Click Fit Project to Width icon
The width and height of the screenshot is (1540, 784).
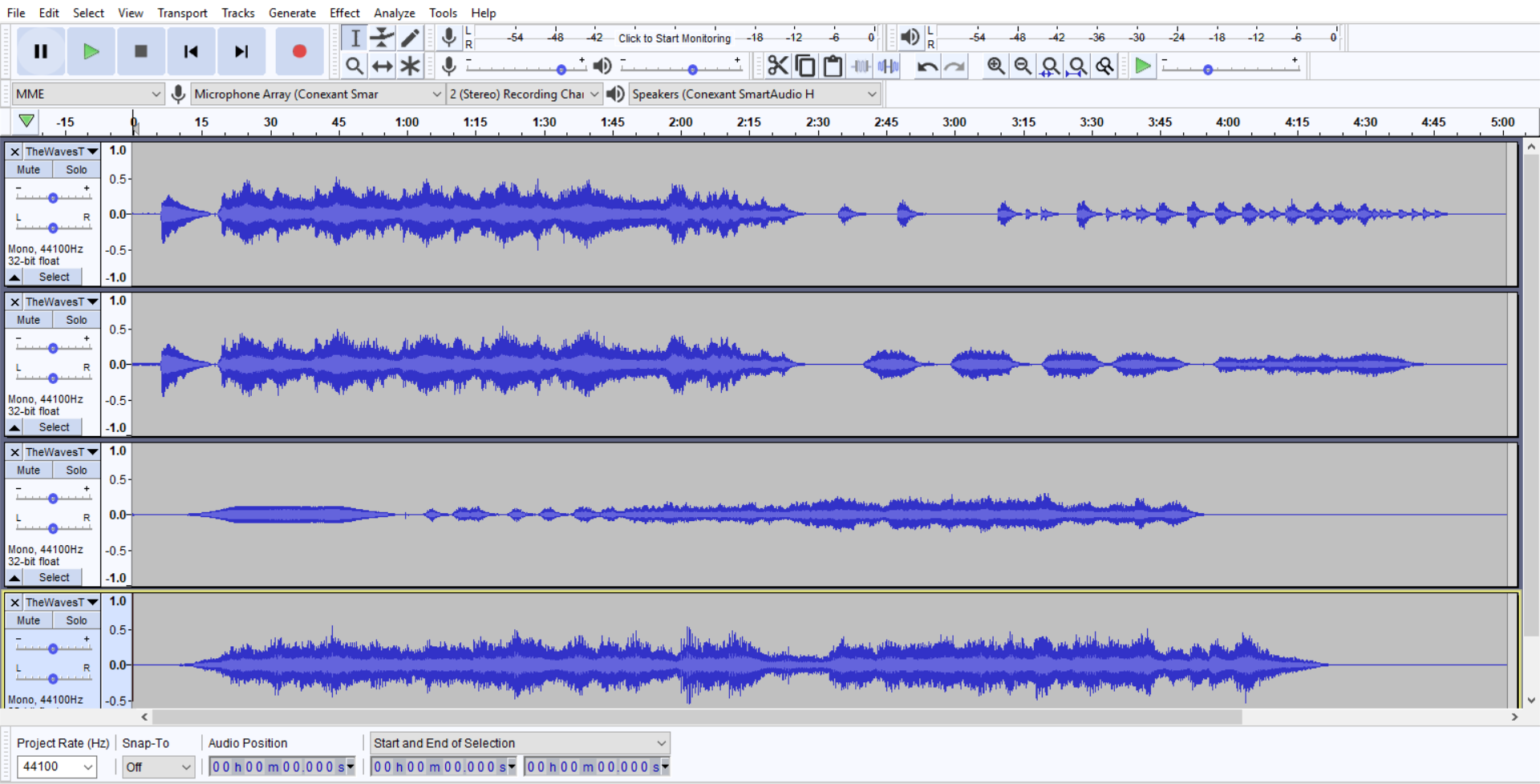pyautogui.click(x=1077, y=66)
